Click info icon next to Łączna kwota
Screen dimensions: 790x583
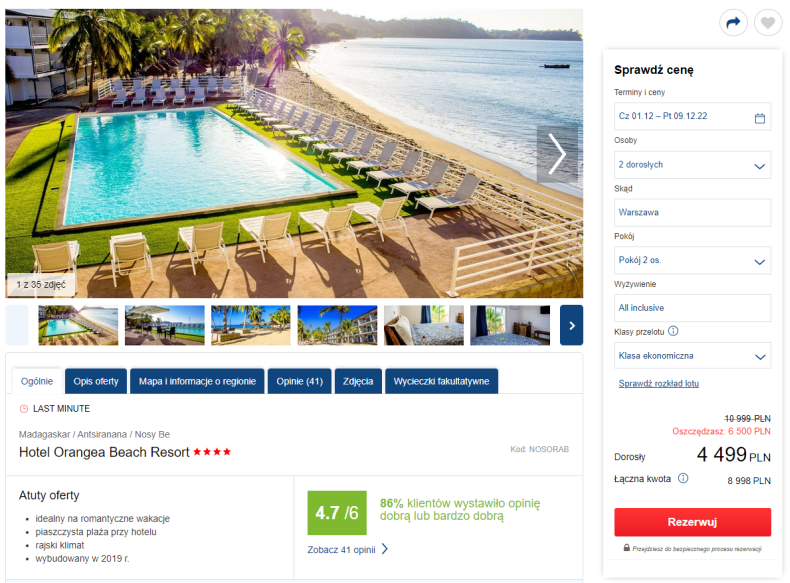click(x=683, y=478)
